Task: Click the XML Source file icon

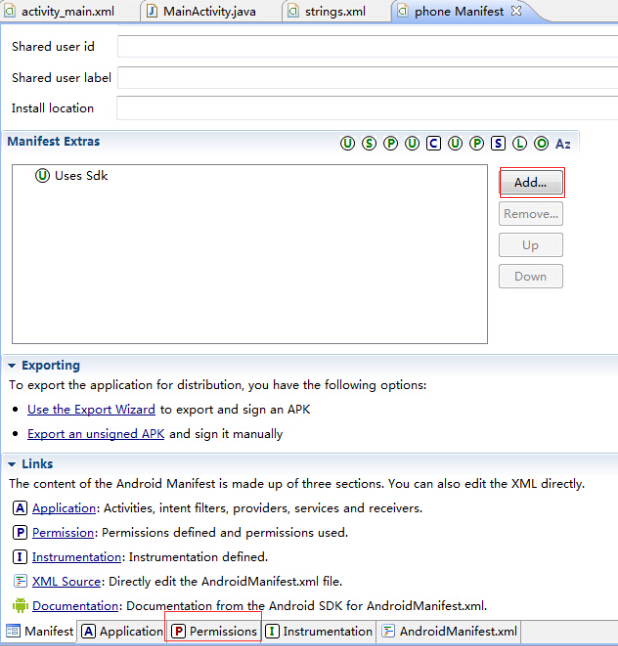Action: pyautogui.click(x=20, y=581)
